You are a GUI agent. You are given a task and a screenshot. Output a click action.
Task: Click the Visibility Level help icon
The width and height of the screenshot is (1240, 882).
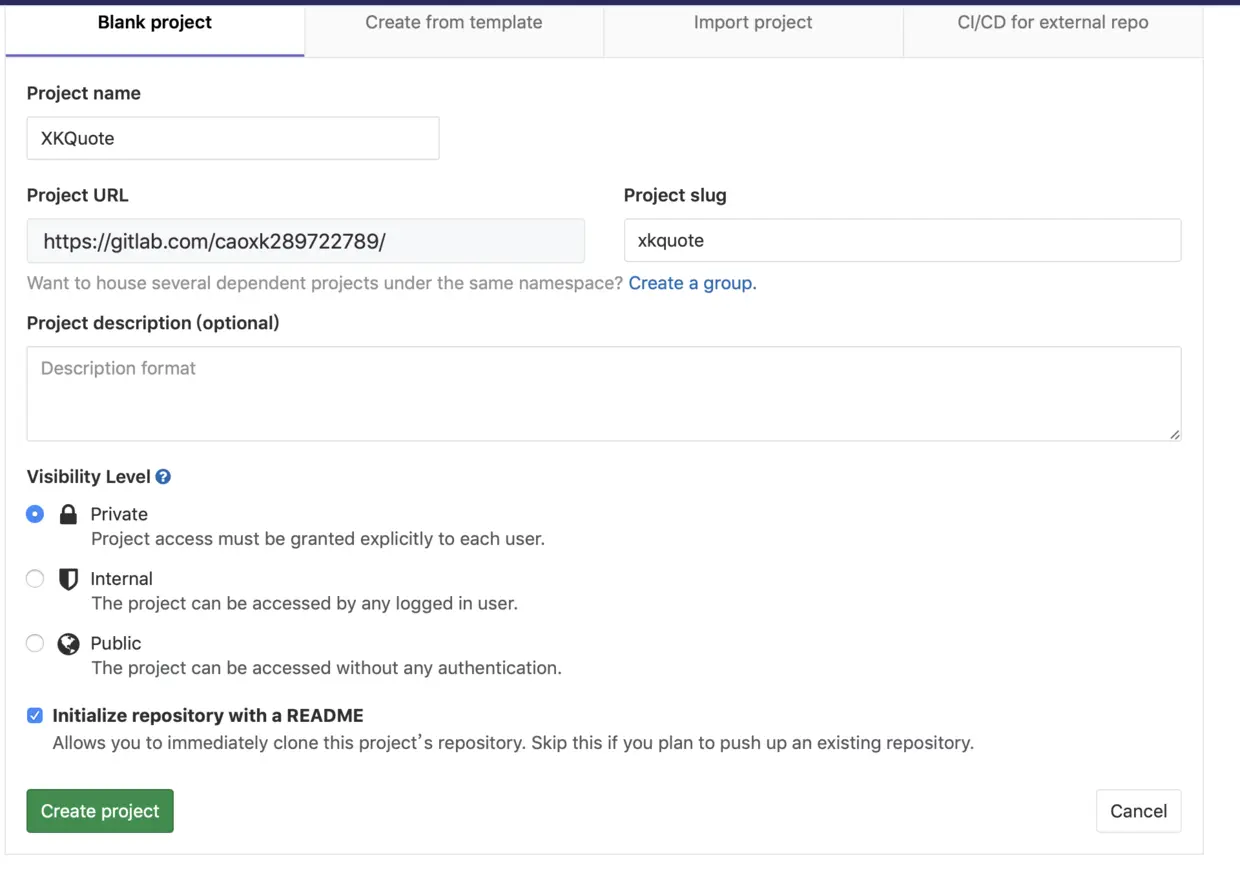tap(163, 477)
